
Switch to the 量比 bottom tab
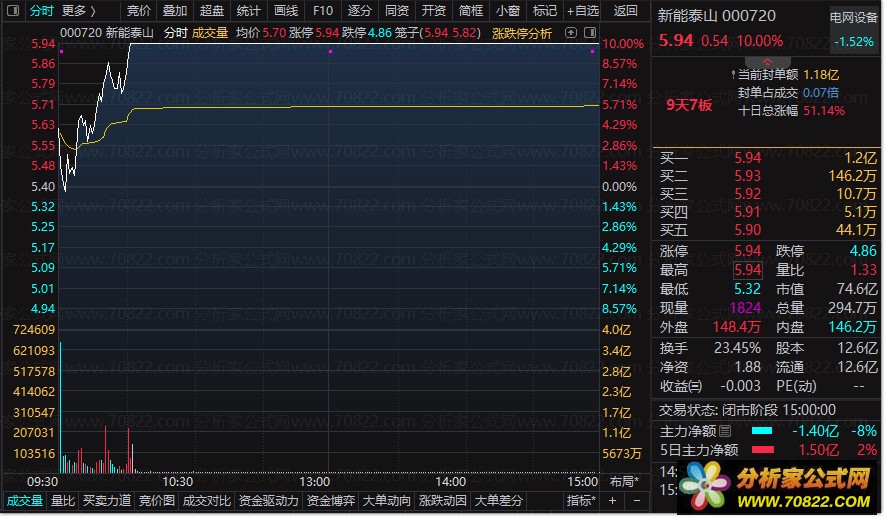pyautogui.click(x=62, y=501)
